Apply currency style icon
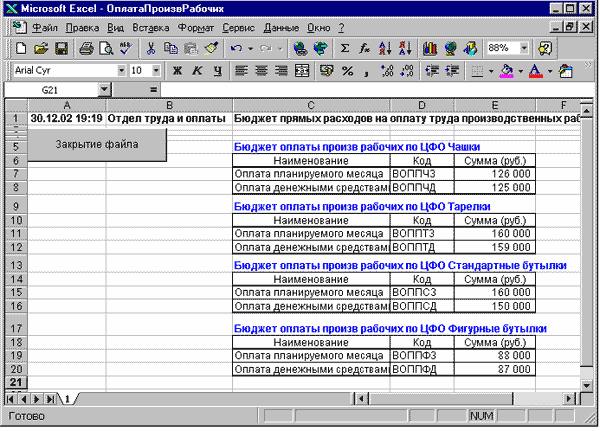Viewport: 600px width, 431px height. click(326, 71)
